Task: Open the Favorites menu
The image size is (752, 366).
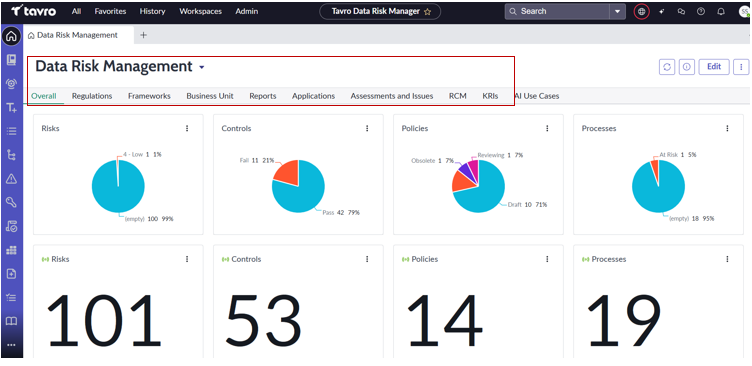Action: pyautogui.click(x=110, y=12)
